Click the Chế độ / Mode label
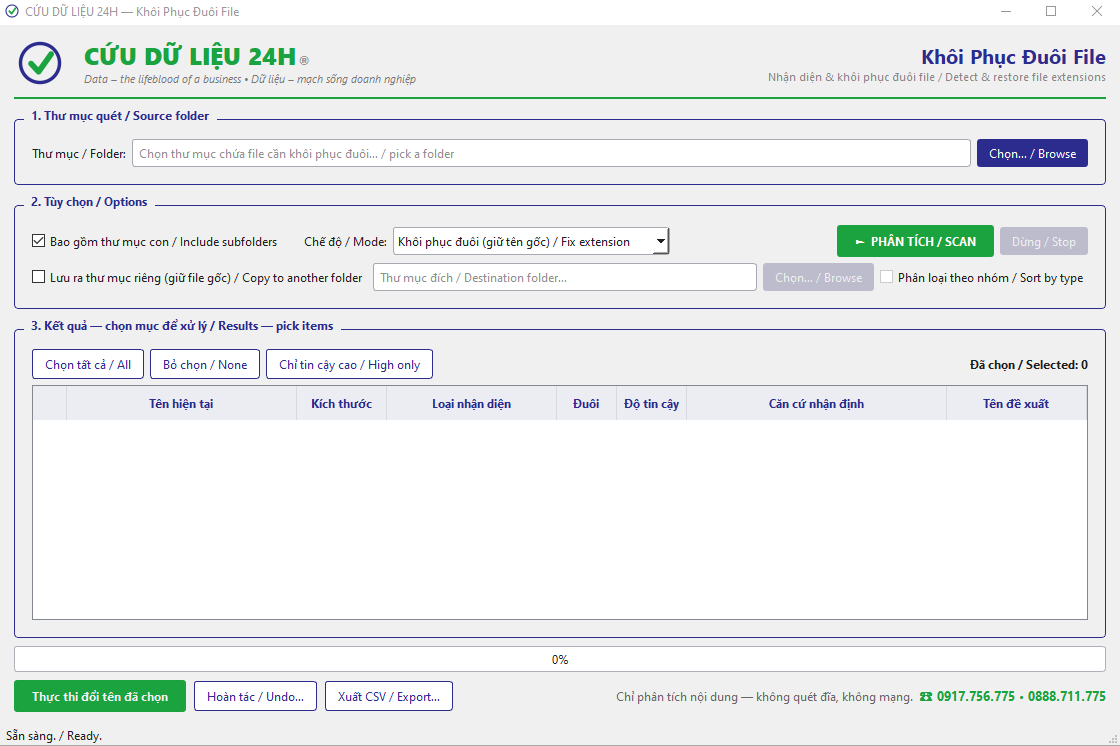 346,242
